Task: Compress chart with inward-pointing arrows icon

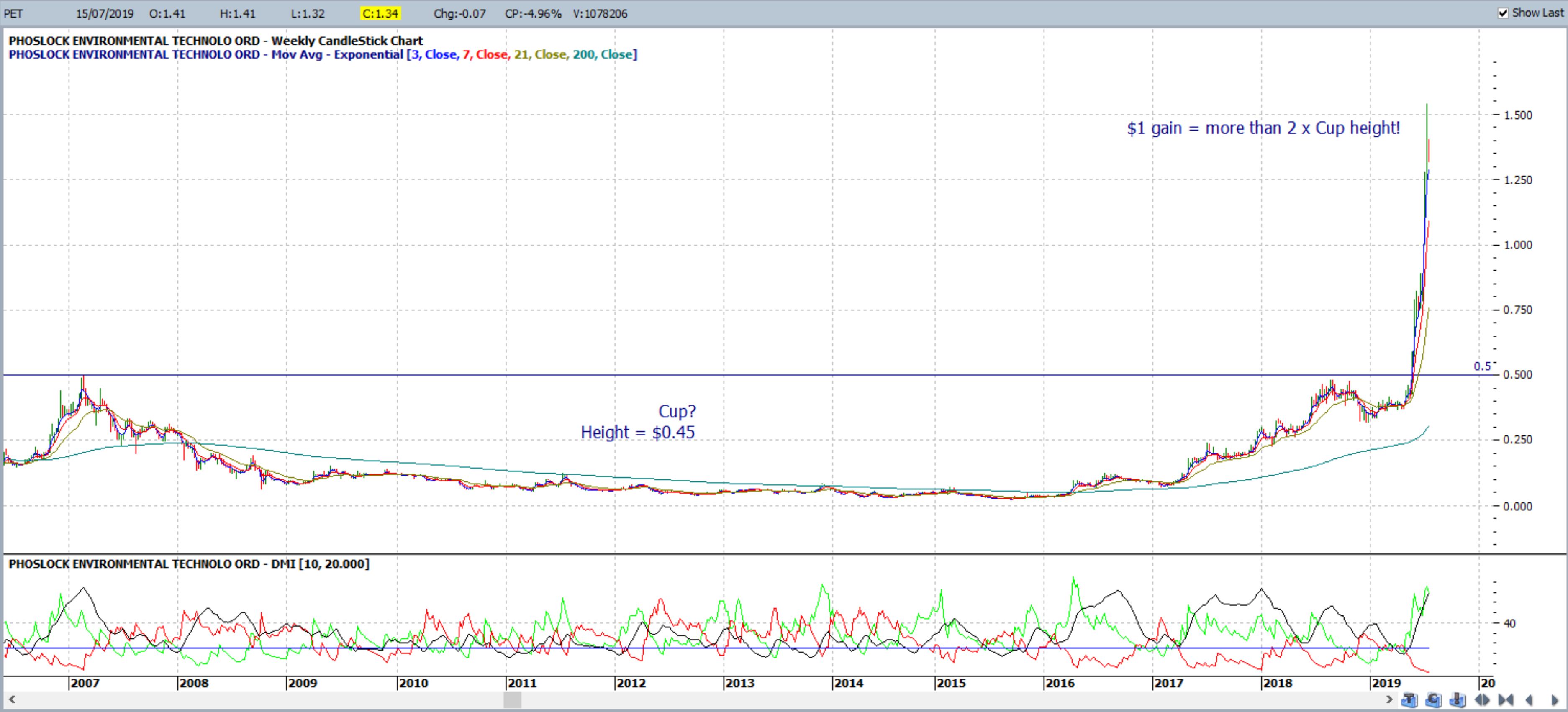Action: tap(1506, 700)
